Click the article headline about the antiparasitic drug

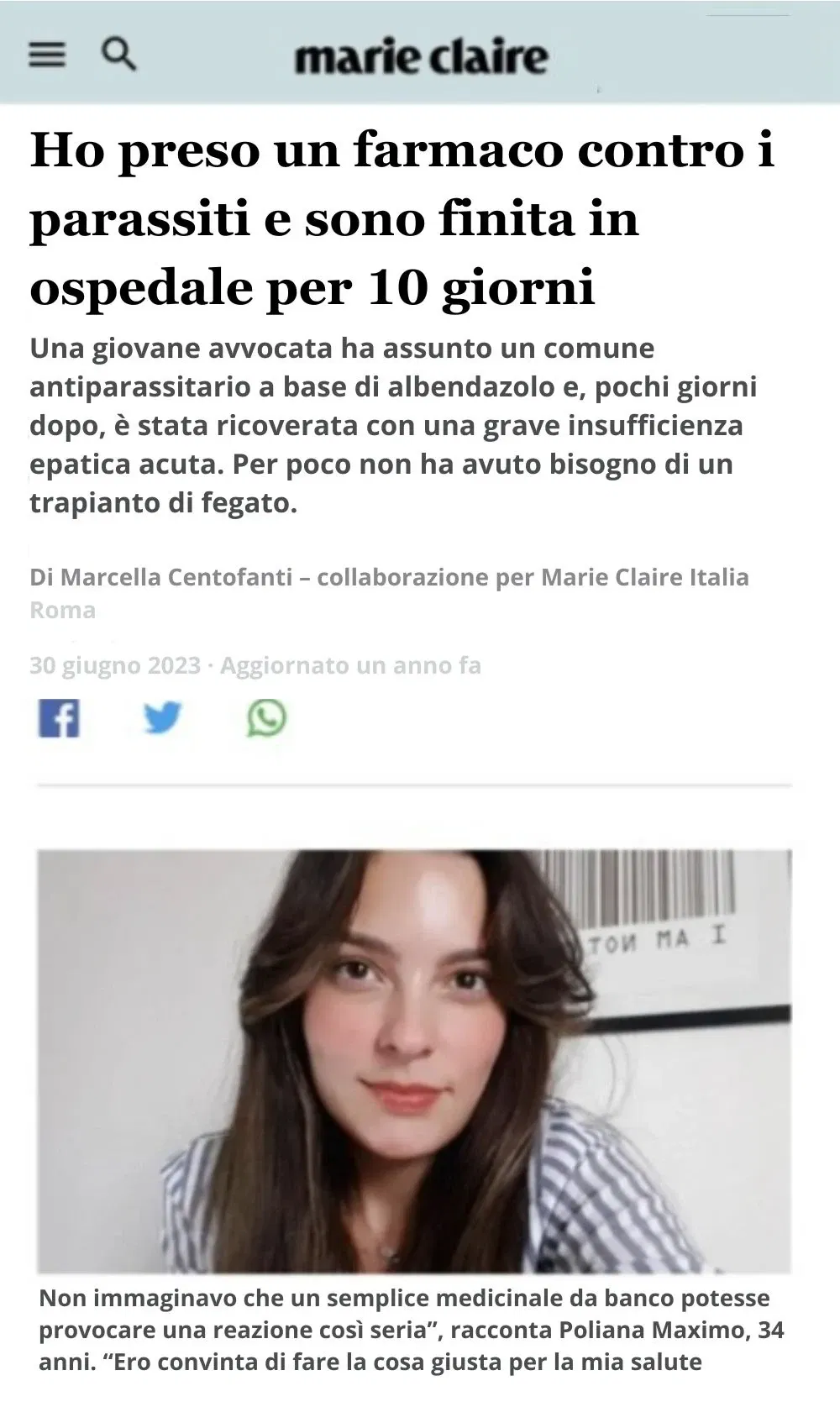(402, 219)
